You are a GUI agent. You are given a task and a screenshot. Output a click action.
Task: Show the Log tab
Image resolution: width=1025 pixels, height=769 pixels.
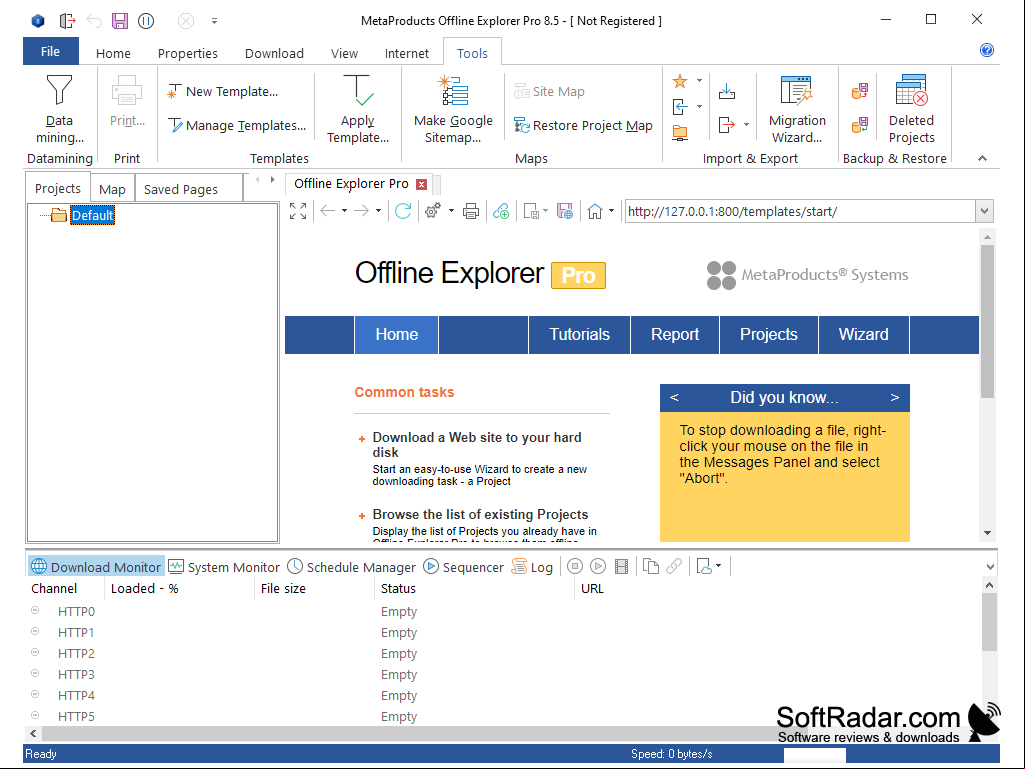click(x=532, y=567)
